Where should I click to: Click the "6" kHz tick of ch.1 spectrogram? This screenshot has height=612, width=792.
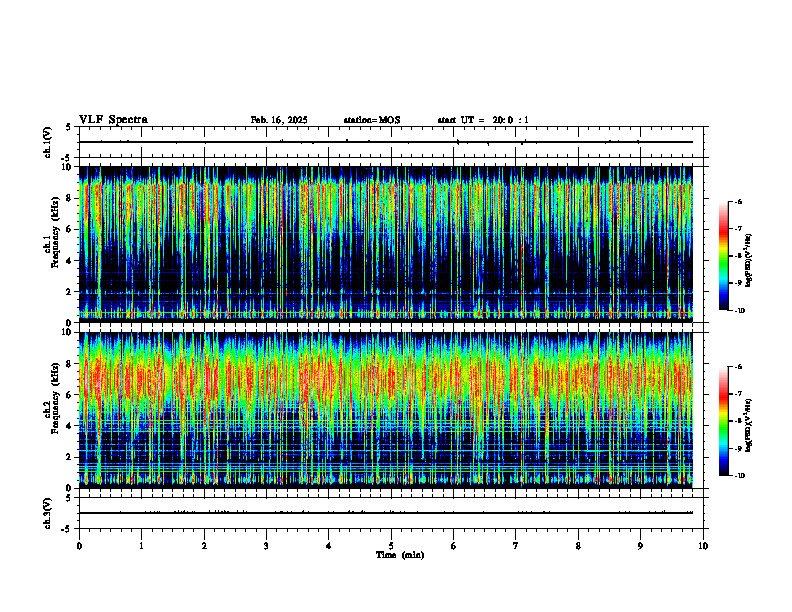70,229
